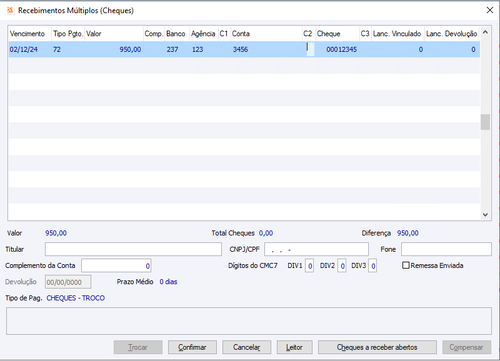The width and height of the screenshot is (500, 361).
Task: Click the C2 editing cell in the first row
Action: pos(310,49)
